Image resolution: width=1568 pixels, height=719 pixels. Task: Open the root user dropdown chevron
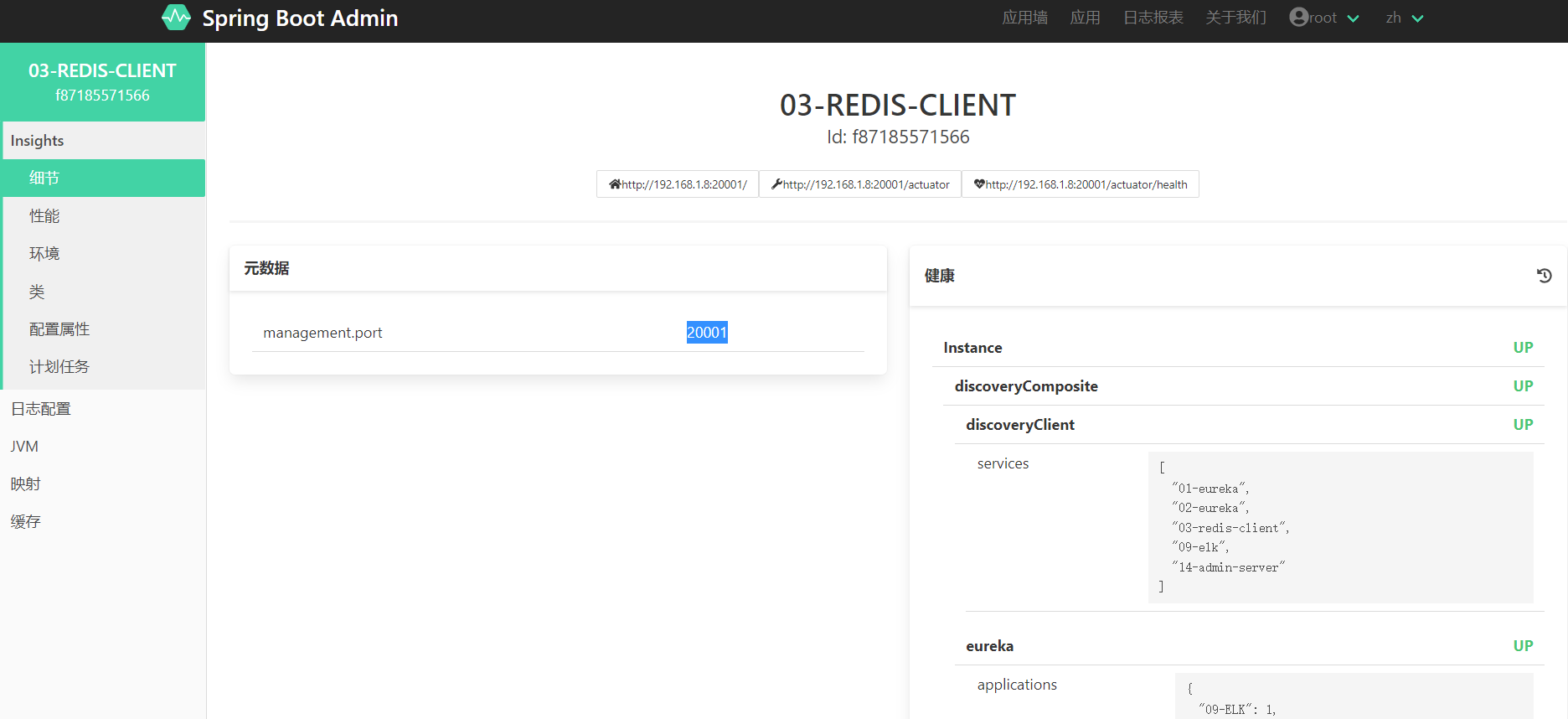(x=1353, y=18)
